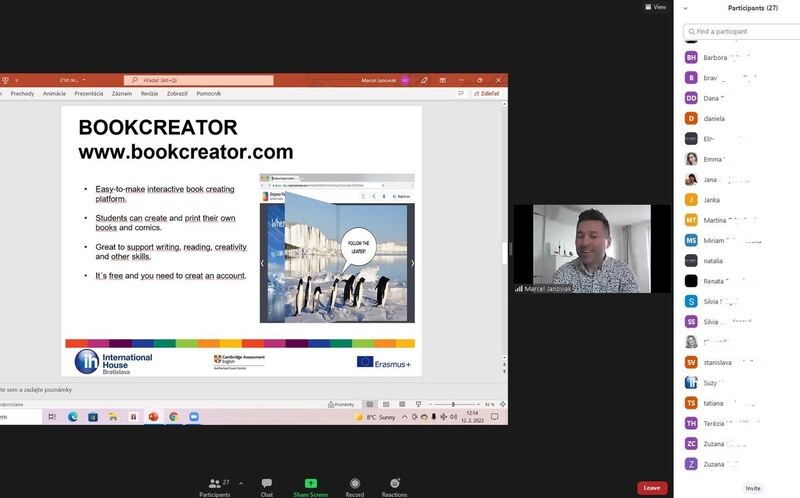Click the right arrow on the book image

[412, 263]
